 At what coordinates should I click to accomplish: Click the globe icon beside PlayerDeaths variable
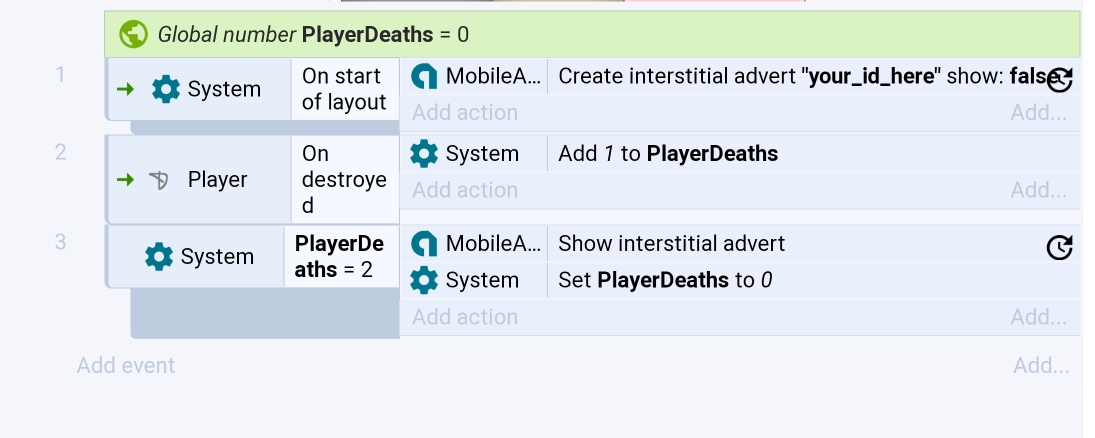click(133, 34)
